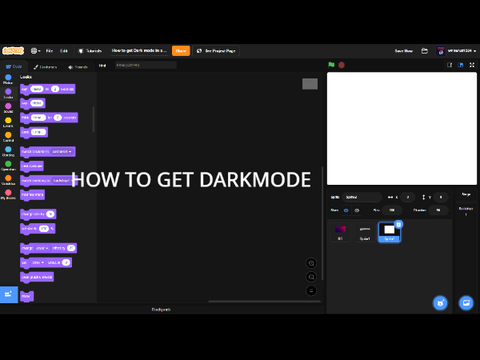
Task: Select the My Blocks category
Action: click(x=8, y=194)
